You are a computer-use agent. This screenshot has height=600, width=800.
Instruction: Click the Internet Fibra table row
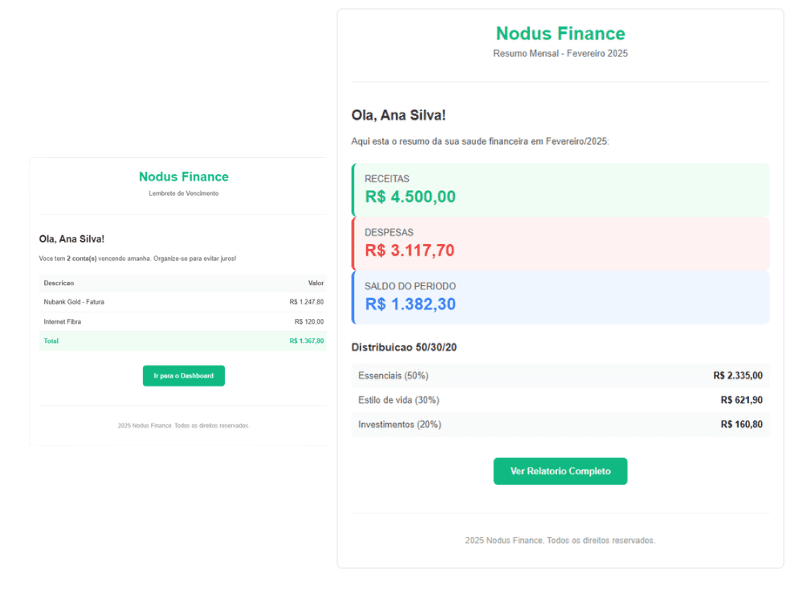183,321
